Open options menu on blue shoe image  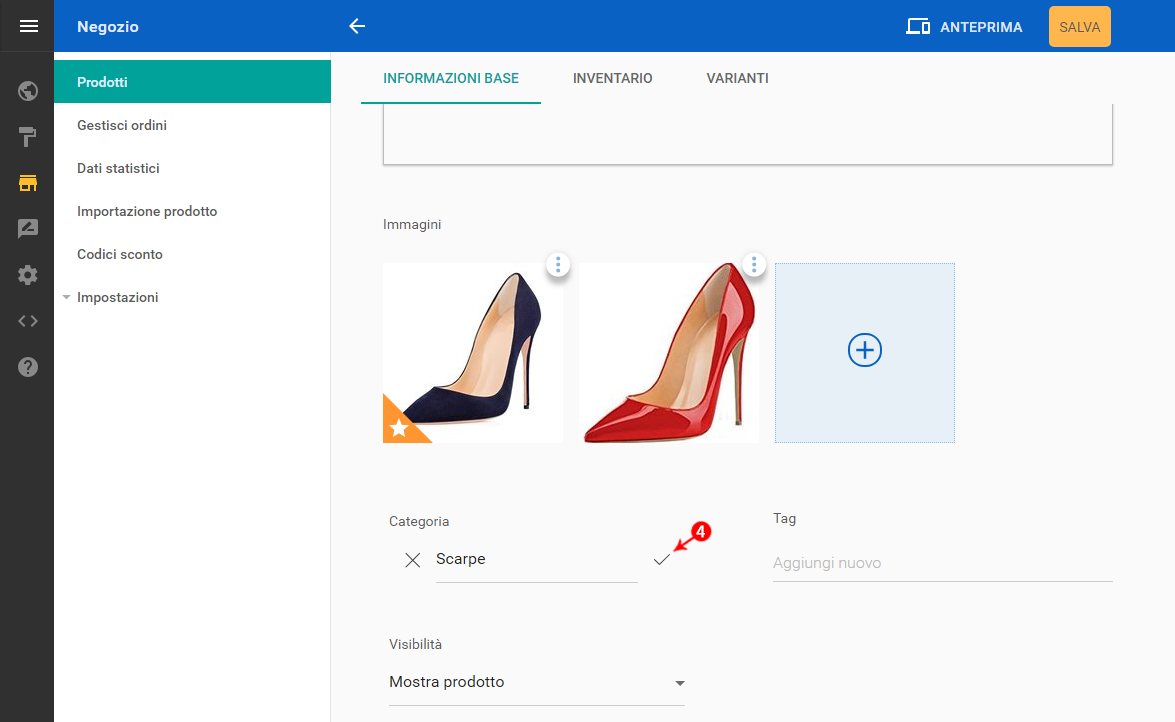pyautogui.click(x=558, y=265)
